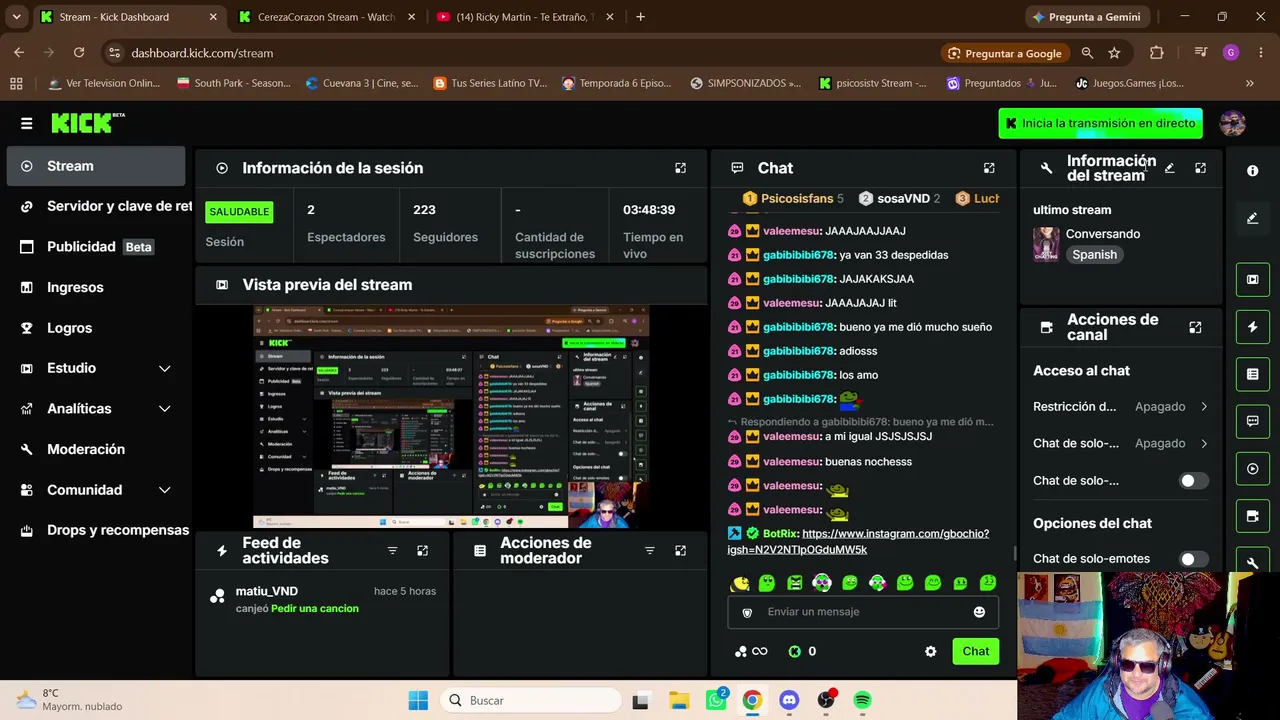Open chat settings gear
1280x720 pixels.
tap(931, 652)
